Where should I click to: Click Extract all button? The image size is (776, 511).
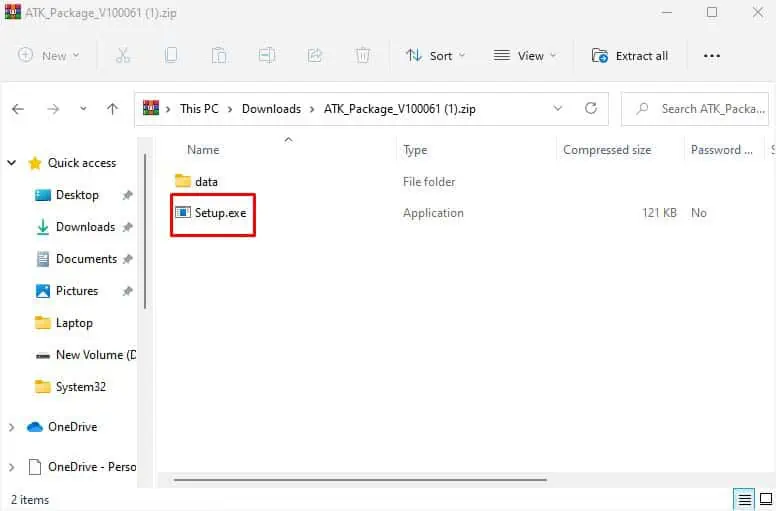point(630,55)
